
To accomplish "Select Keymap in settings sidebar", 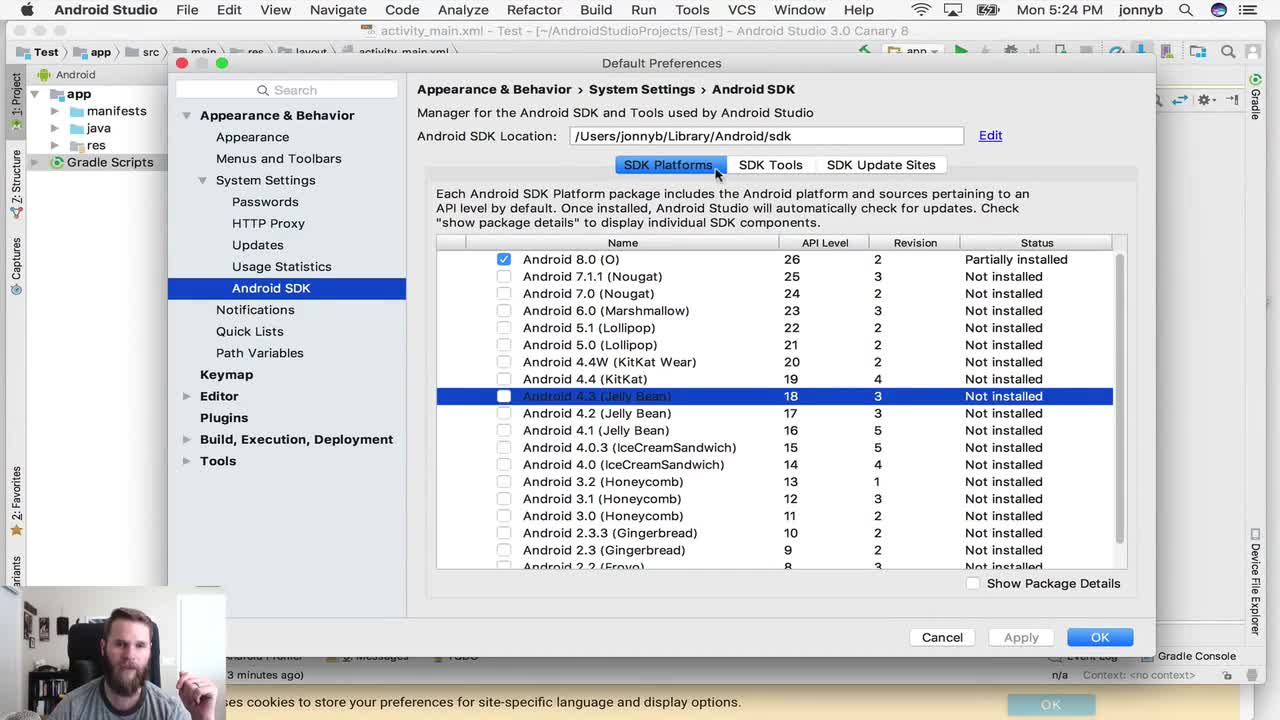I will point(226,374).
